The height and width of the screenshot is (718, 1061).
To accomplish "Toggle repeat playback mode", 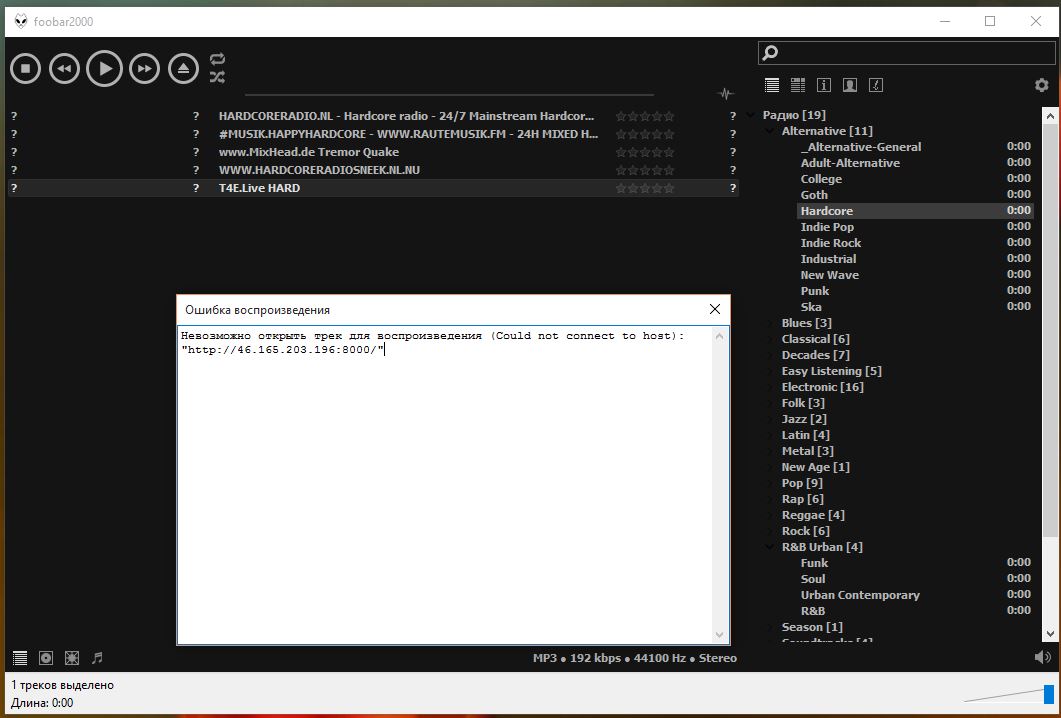I will pyautogui.click(x=218, y=59).
